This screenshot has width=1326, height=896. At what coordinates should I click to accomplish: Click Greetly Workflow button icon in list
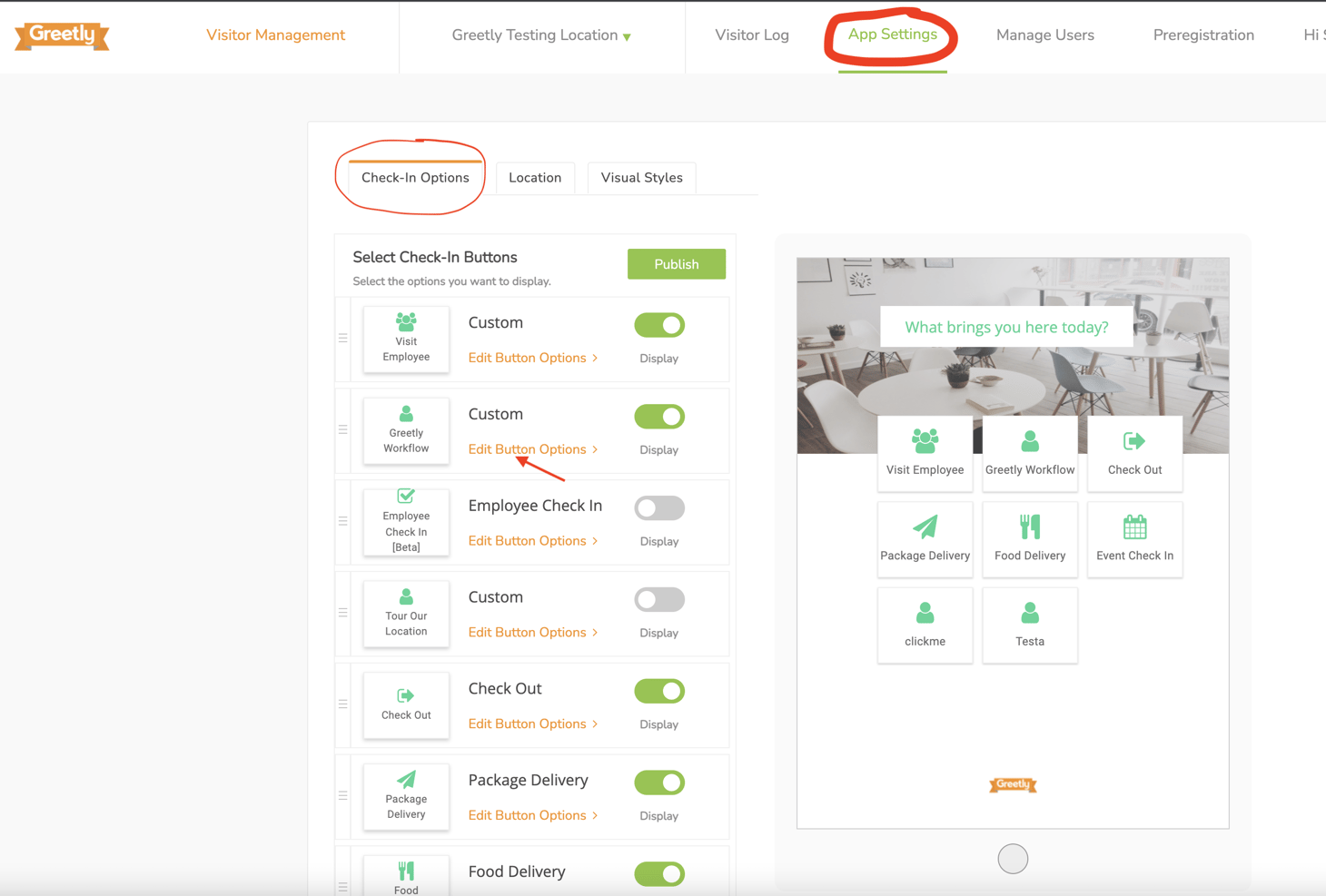(406, 430)
